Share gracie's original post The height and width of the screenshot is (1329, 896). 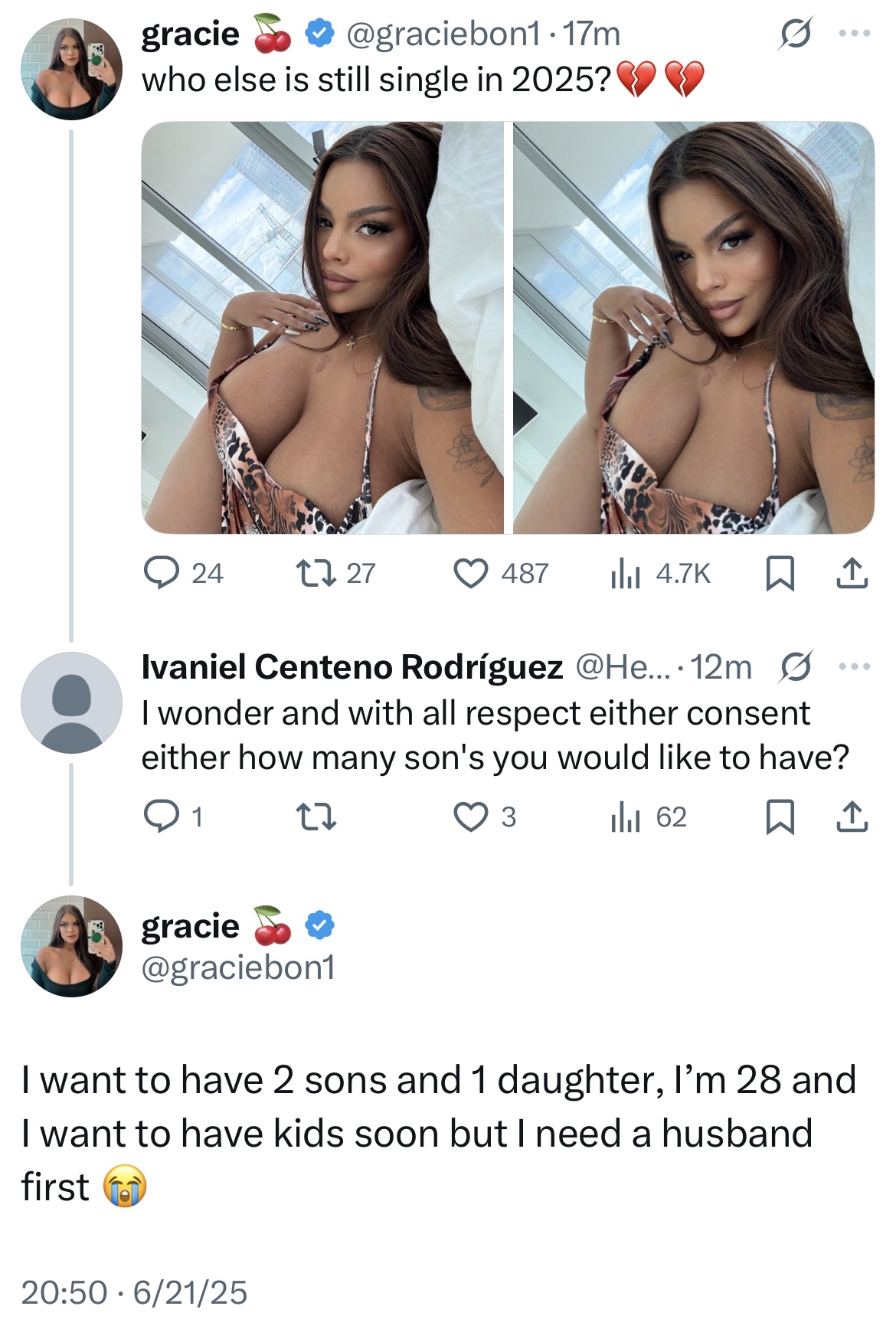pyautogui.click(x=852, y=573)
